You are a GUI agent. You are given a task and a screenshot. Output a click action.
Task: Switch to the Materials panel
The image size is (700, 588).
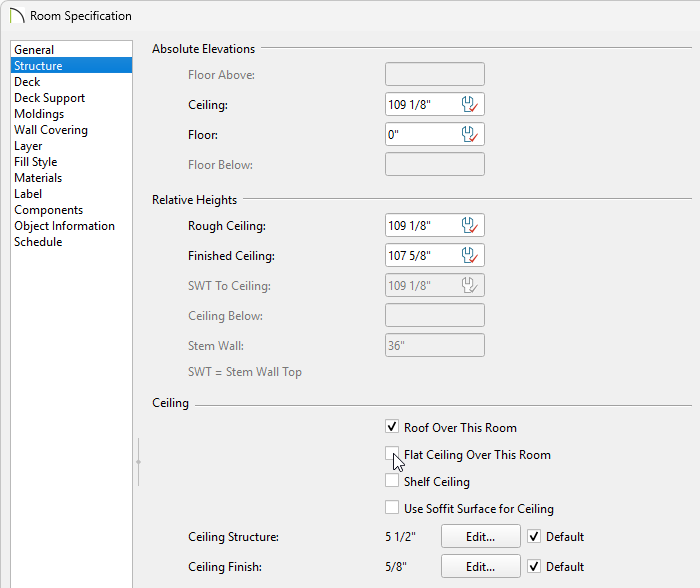[71, 178]
